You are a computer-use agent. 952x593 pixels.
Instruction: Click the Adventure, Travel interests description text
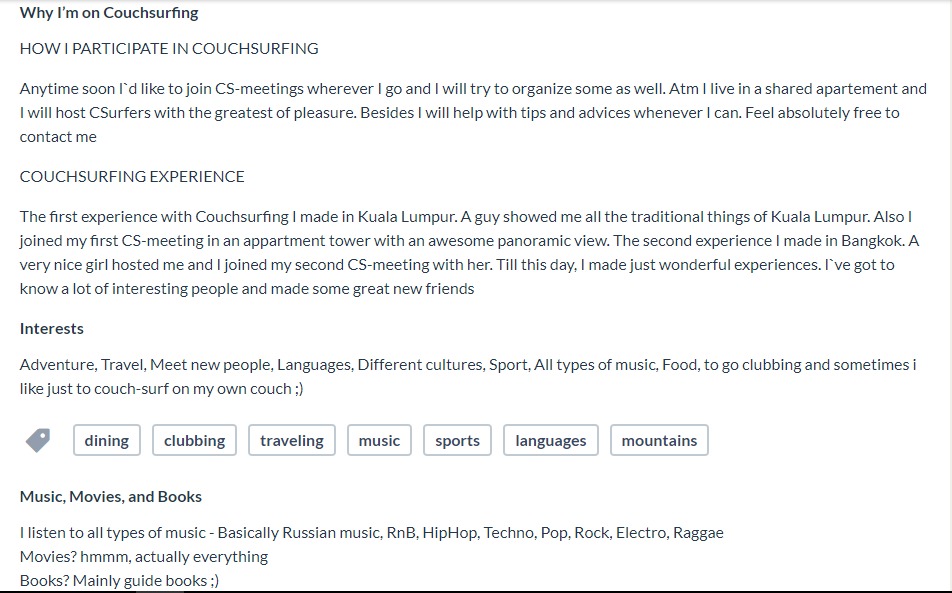click(x=468, y=376)
